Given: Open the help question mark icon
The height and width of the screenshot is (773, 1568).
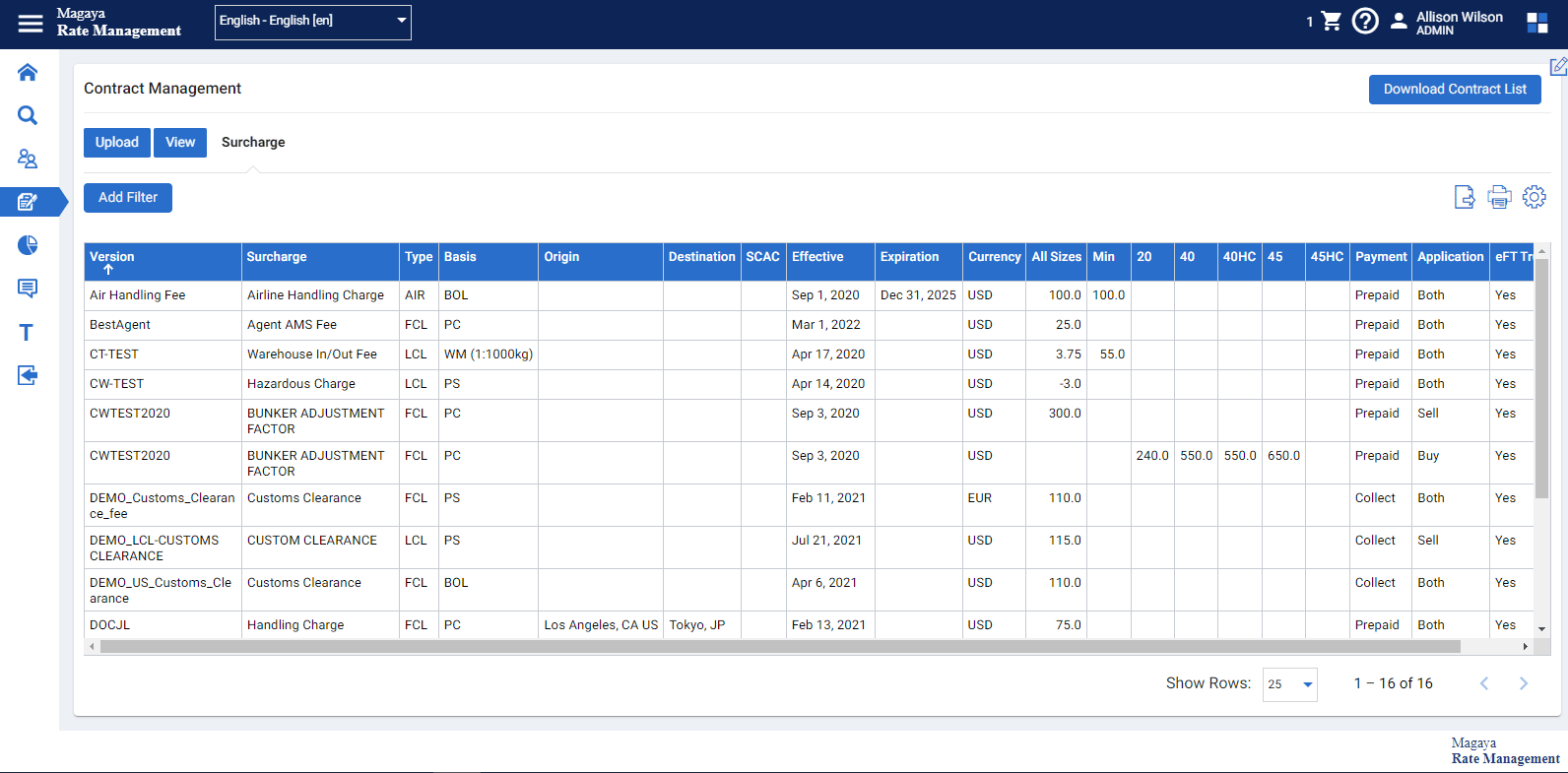Looking at the screenshot, I should tap(1365, 21).
